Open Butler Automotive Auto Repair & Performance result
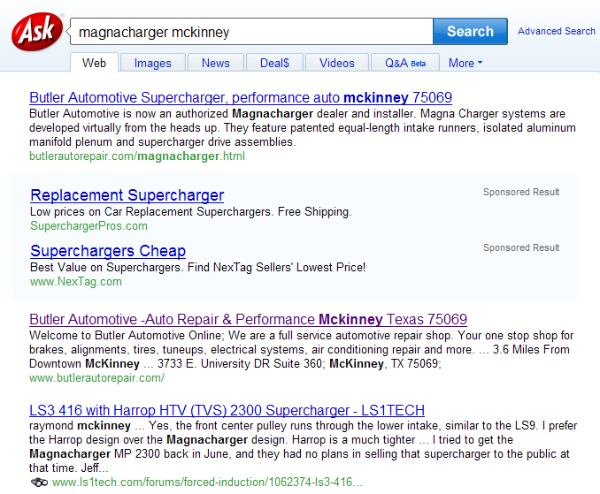Screen dimensions: 600x494 249,319
